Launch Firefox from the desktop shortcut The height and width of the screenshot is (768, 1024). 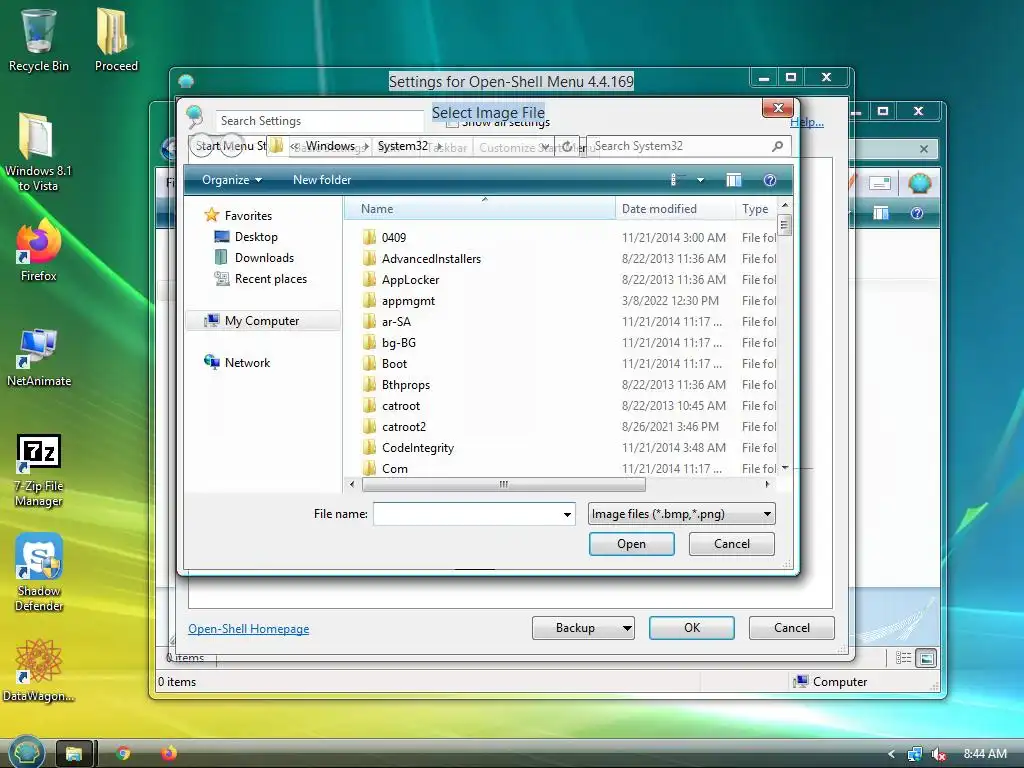click(x=39, y=250)
